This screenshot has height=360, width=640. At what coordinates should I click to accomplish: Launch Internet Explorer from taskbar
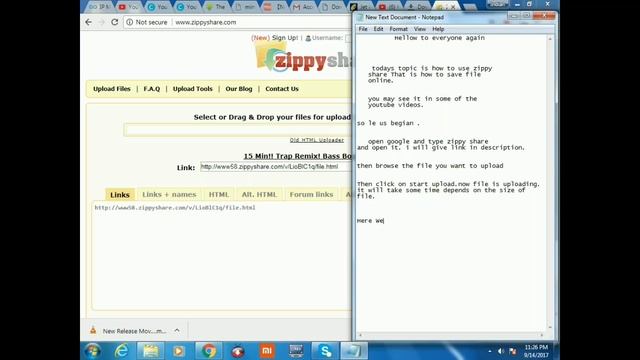121,351
